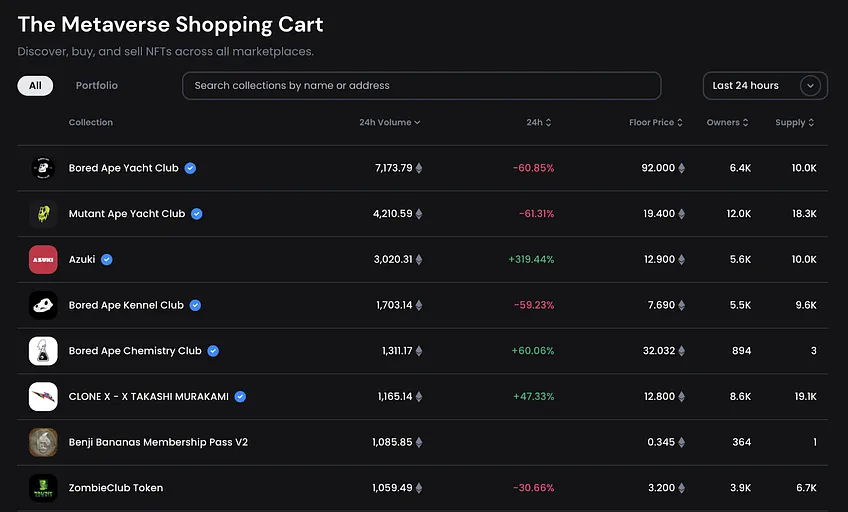Click the ZombieClub Token green icon
Viewport: 848px width, 512px height.
43,488
